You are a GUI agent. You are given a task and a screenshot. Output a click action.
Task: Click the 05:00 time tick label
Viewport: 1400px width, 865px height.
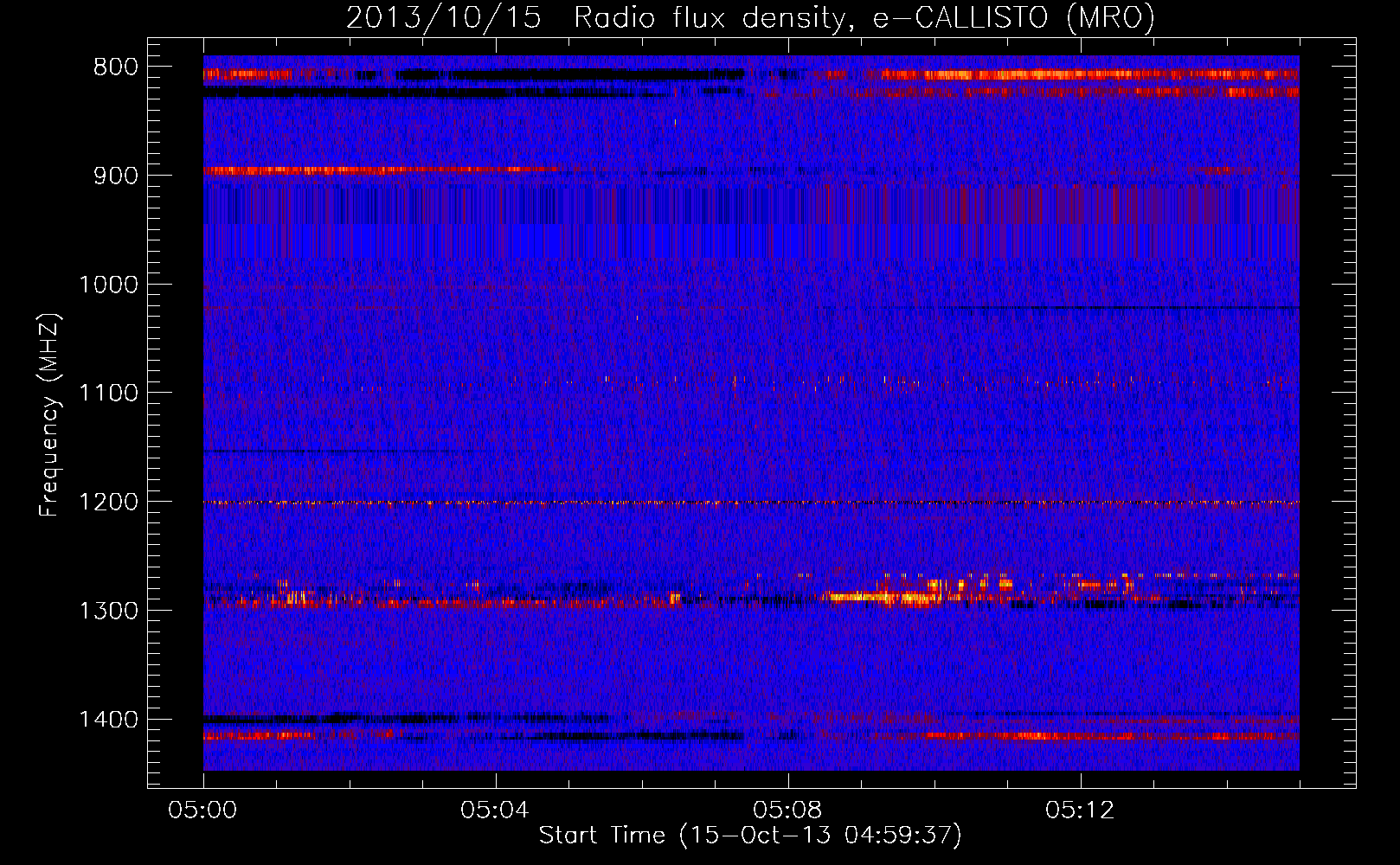[203, 811]
